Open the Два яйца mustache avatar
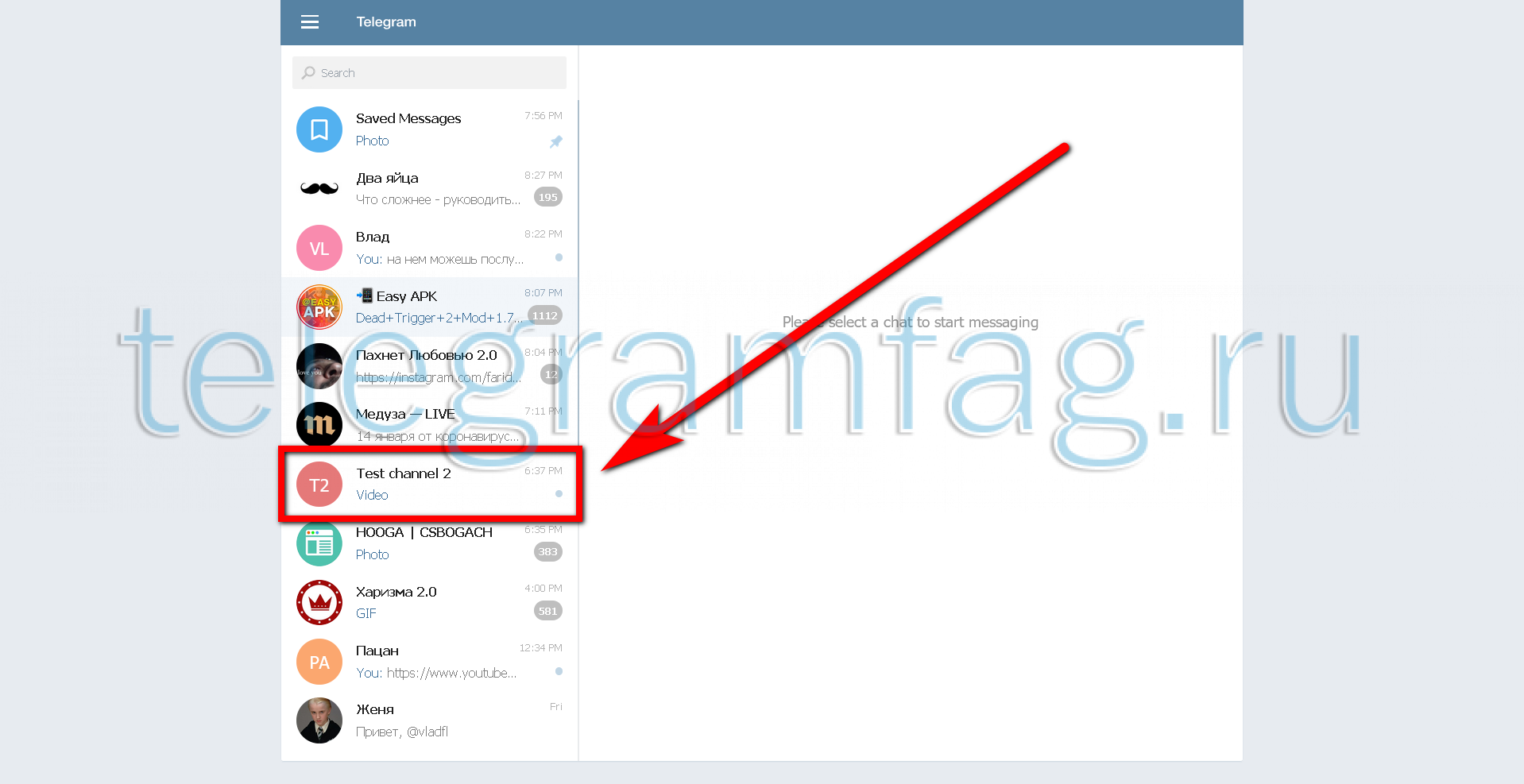This screenshot has width=1524, height=784. [x=319, y=188]
